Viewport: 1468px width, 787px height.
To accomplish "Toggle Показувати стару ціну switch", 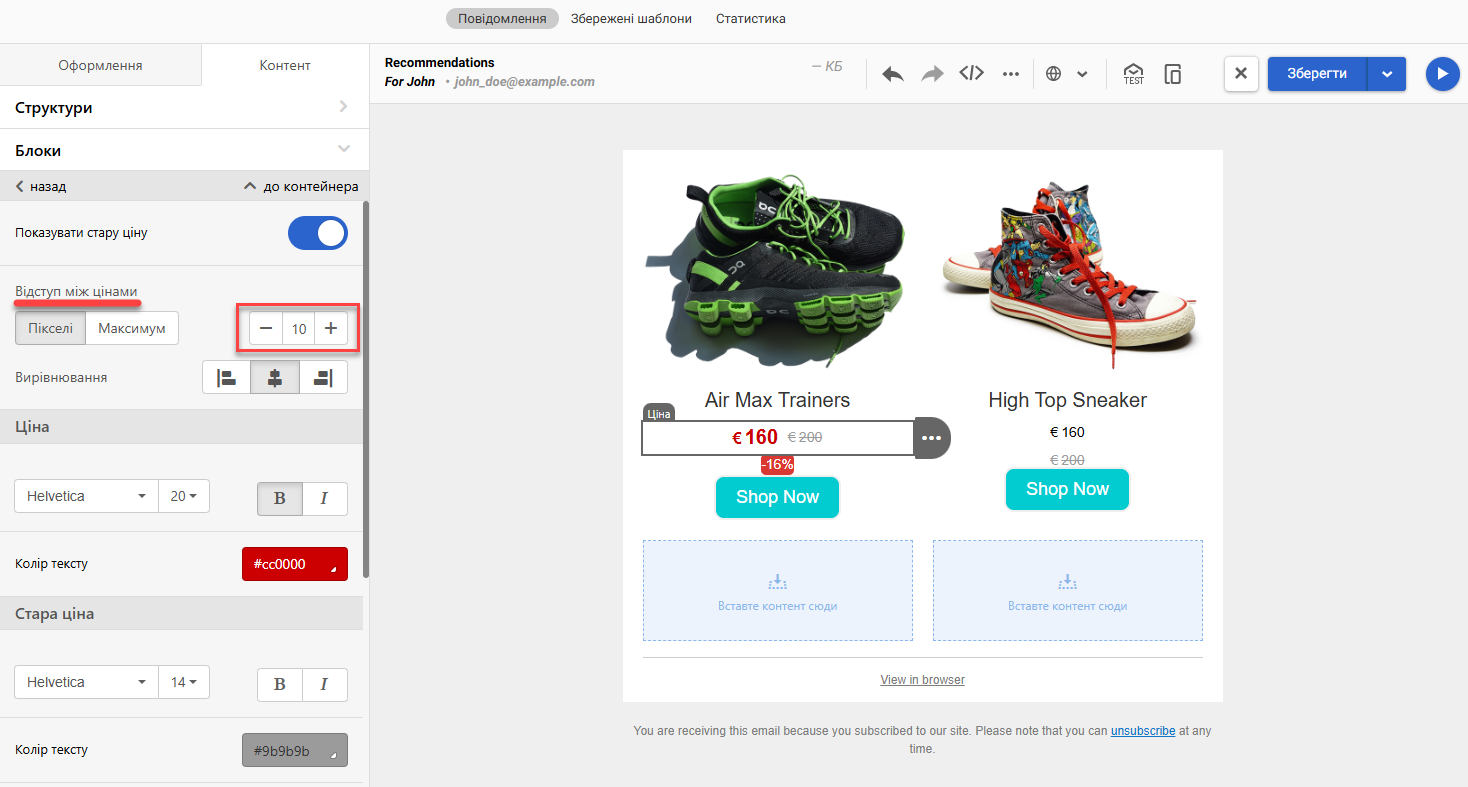I will [318, 233].
